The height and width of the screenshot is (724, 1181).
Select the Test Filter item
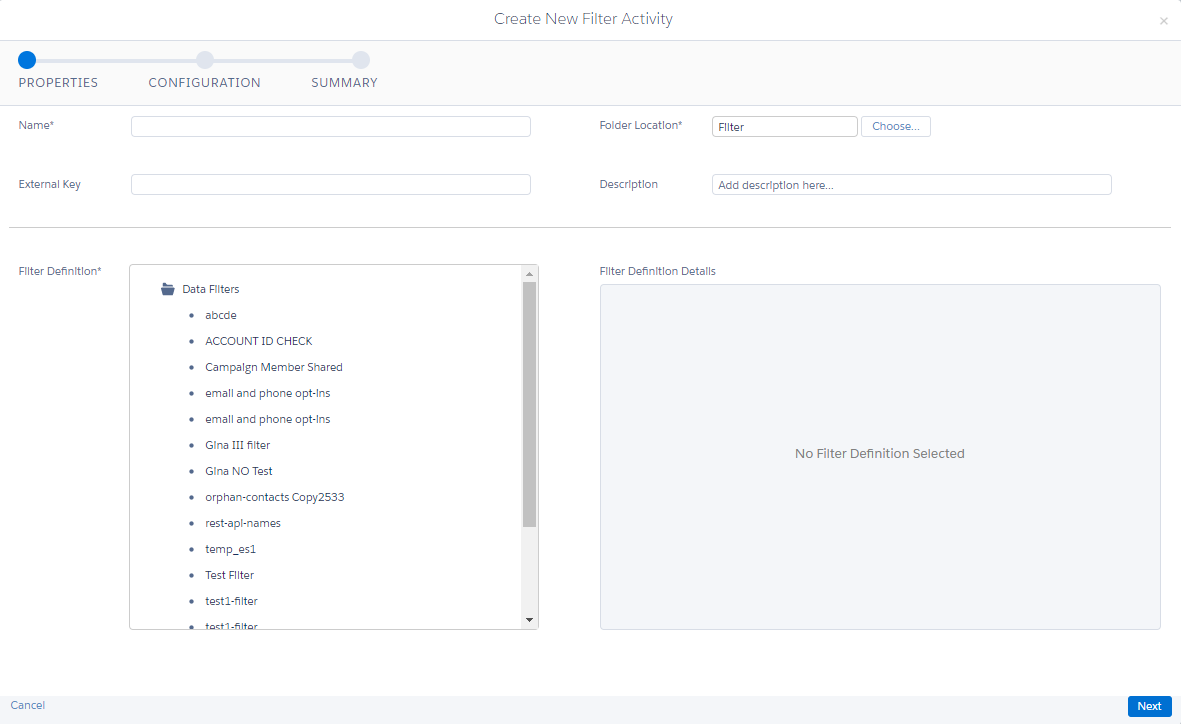tap(229, 575)
